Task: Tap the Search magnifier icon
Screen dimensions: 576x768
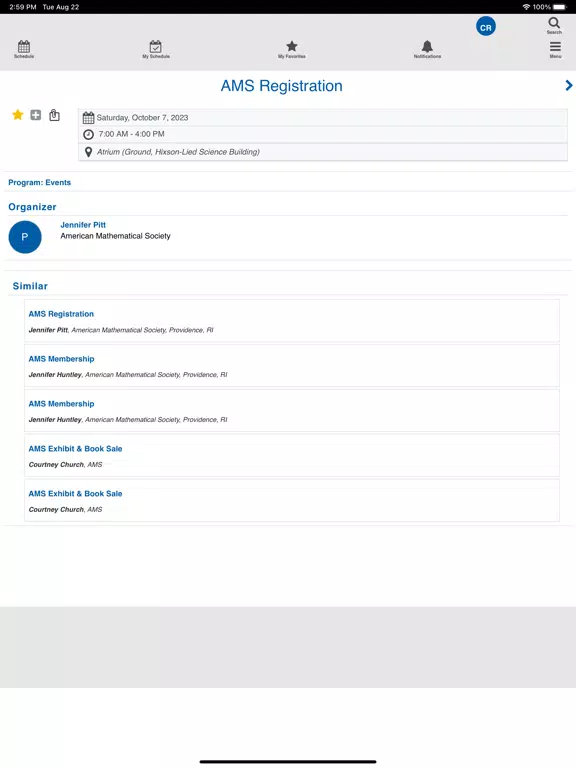Action: tap(554, 25)
